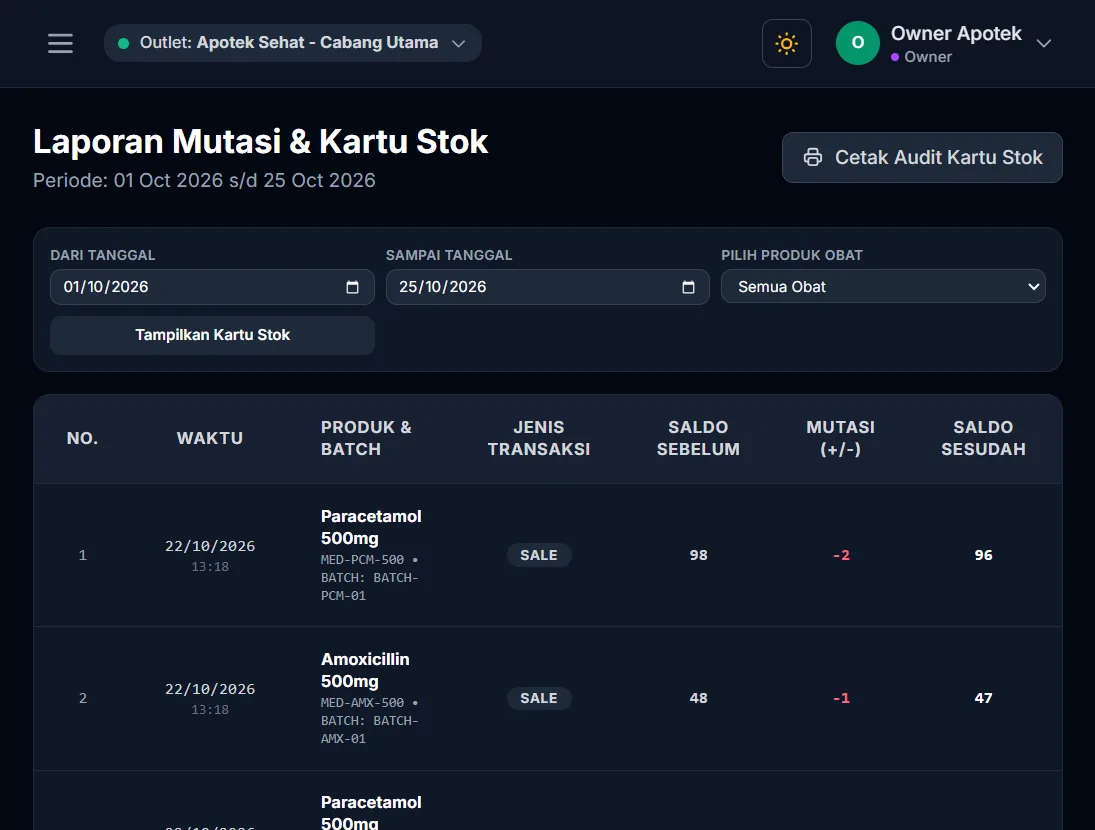Click the MUTASI (+/-) column header

coord(840,438)
